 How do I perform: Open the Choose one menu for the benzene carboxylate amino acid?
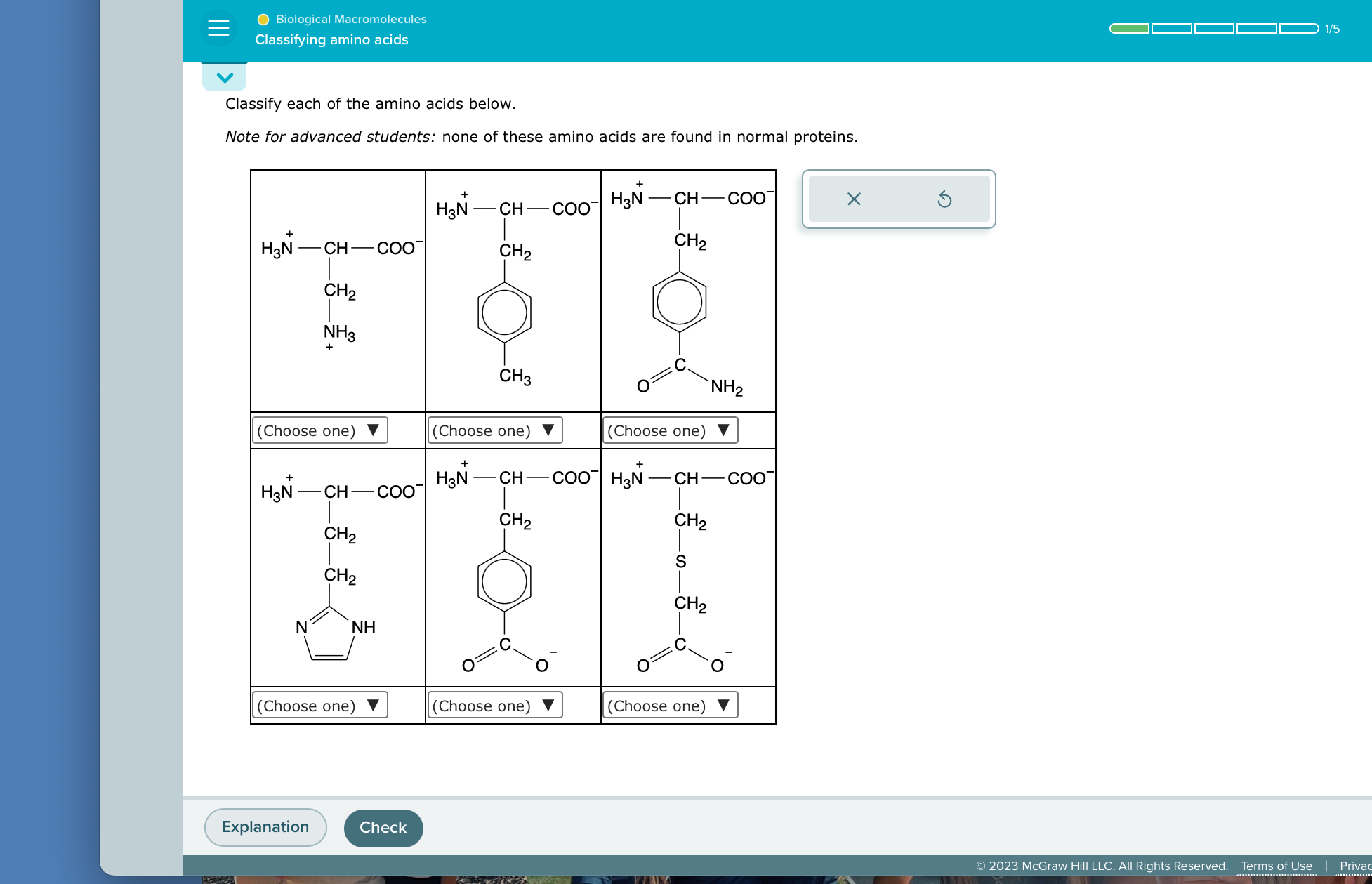494,705
